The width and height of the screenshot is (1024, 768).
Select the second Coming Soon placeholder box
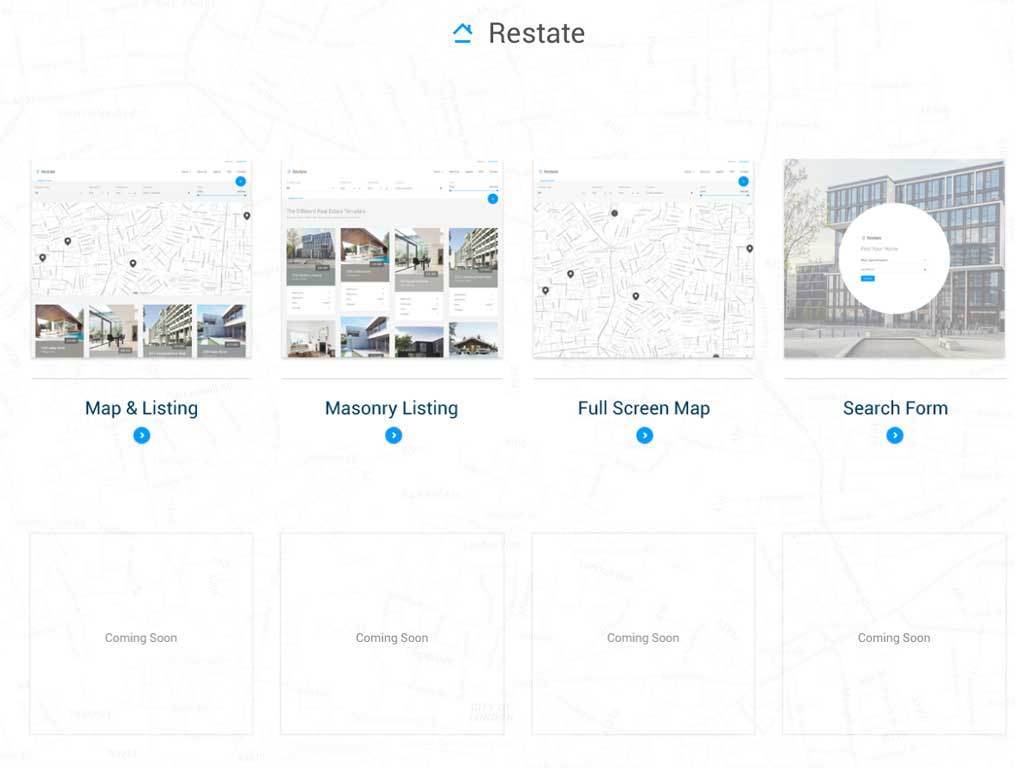pyautogui.click(x=392, y=634)
